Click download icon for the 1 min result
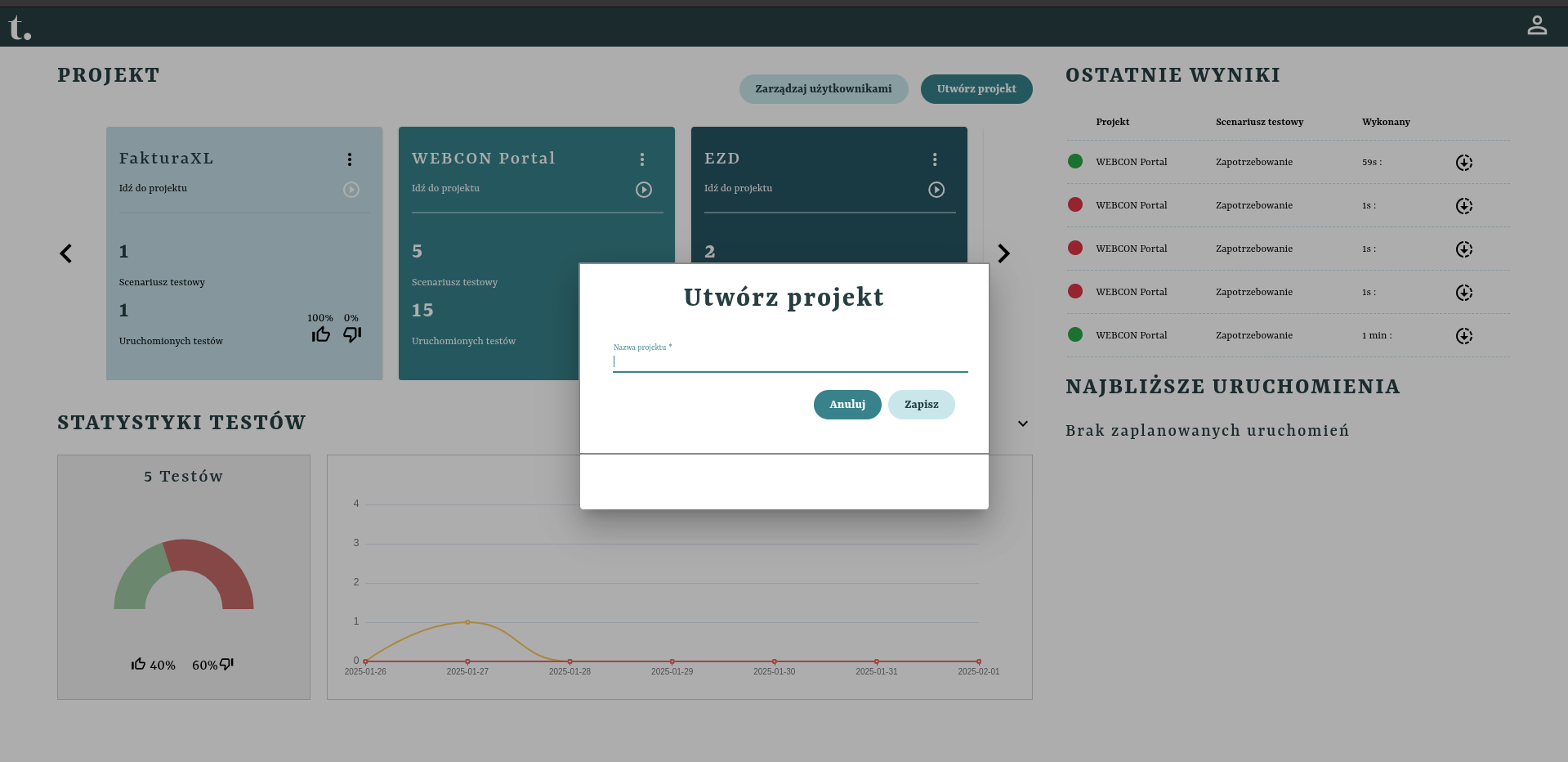This screenshot has height=762, width=1568. (x=1464, y=336)
